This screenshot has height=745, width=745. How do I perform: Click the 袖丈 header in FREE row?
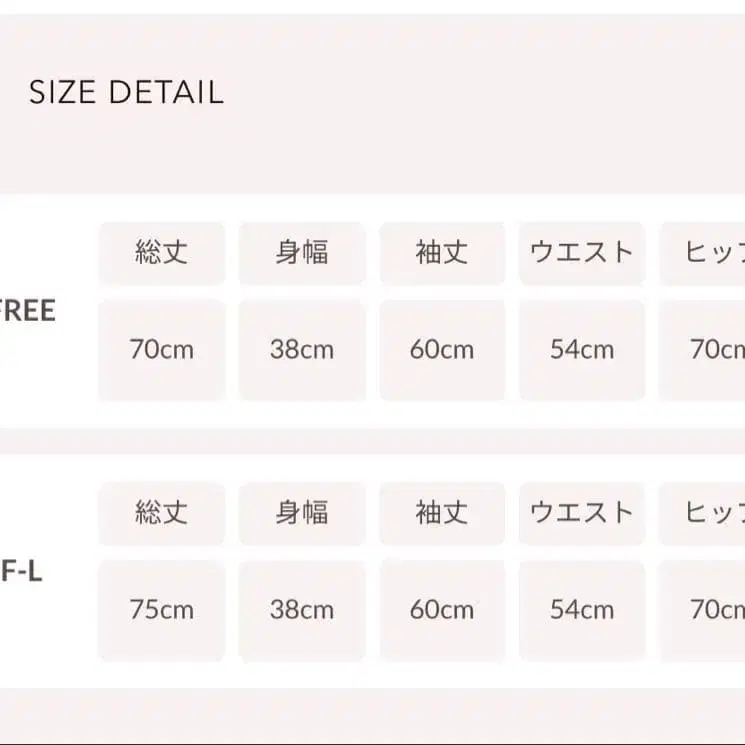point(441,252)
